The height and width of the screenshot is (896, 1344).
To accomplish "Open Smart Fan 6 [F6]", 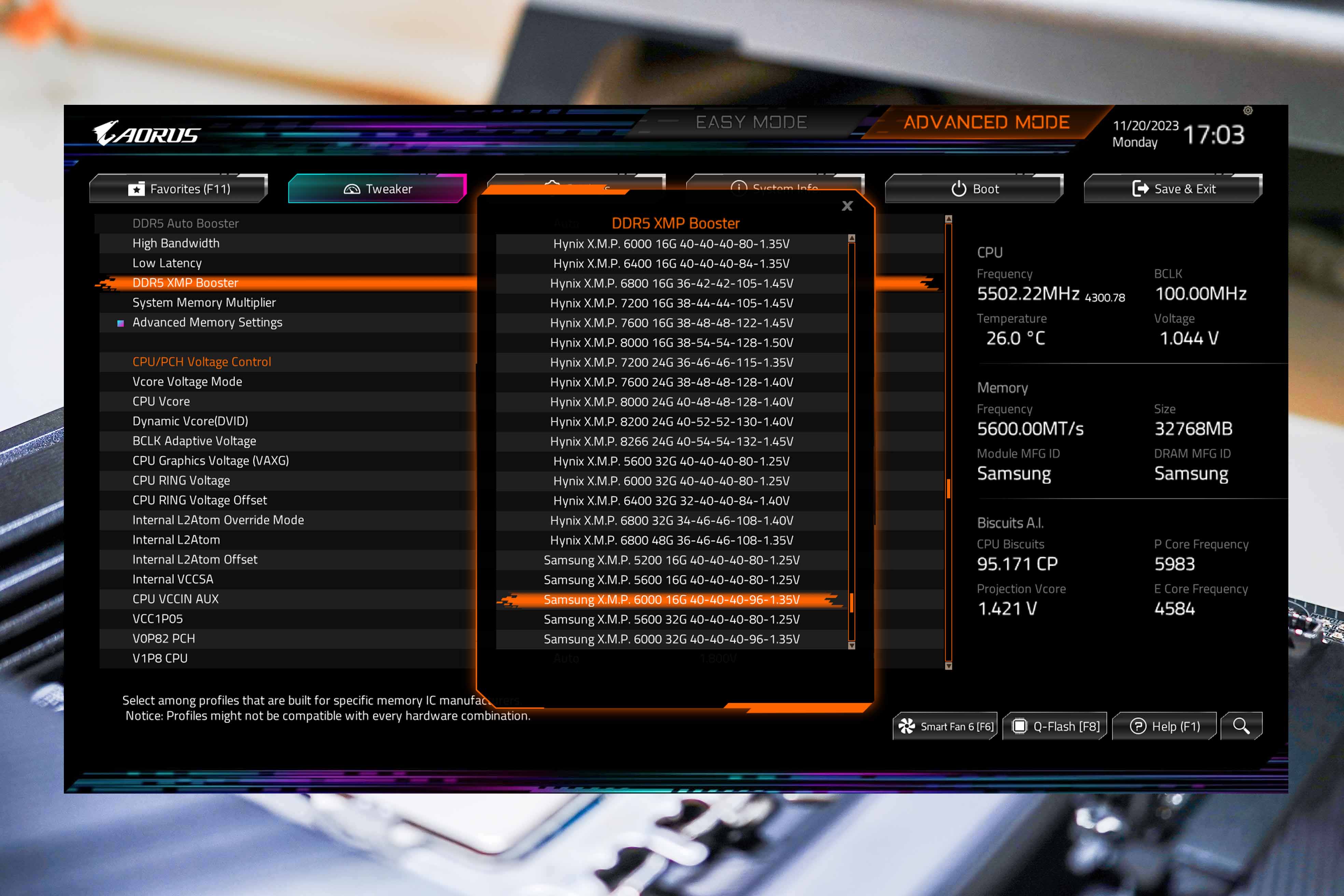I will [945, 726].
